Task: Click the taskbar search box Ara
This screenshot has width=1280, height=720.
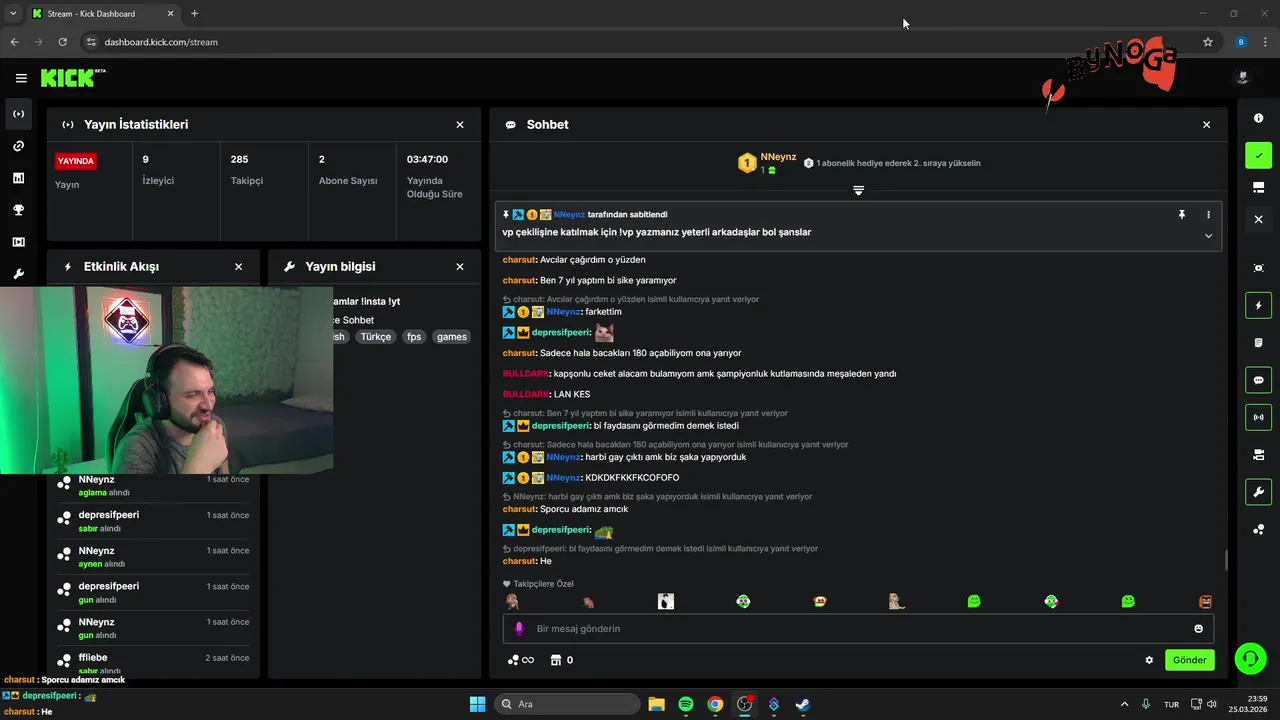Action: 568,704
